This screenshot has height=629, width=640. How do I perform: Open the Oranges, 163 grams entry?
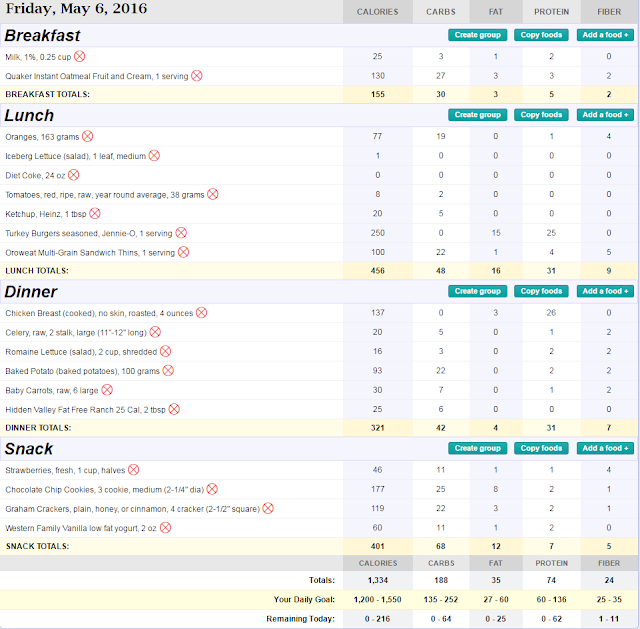(42, 137)
